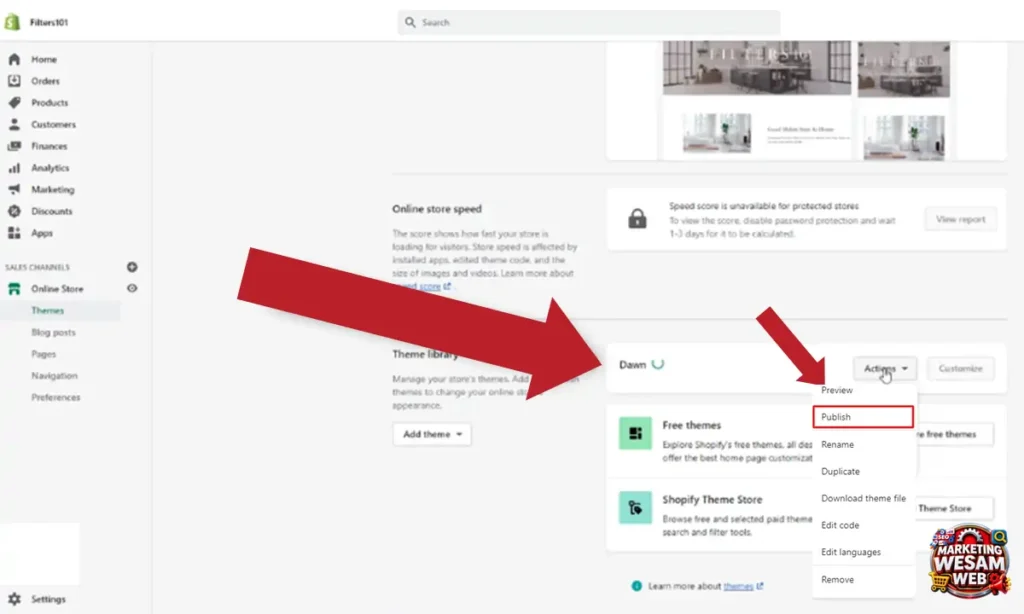Click the Apps grid icon
The height and width of the screenshot is (614, 1024).
tap(14, 233)
